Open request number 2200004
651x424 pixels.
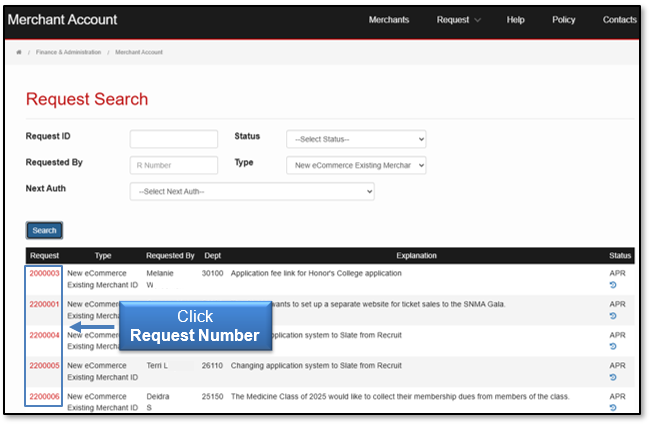pos(44,335)
